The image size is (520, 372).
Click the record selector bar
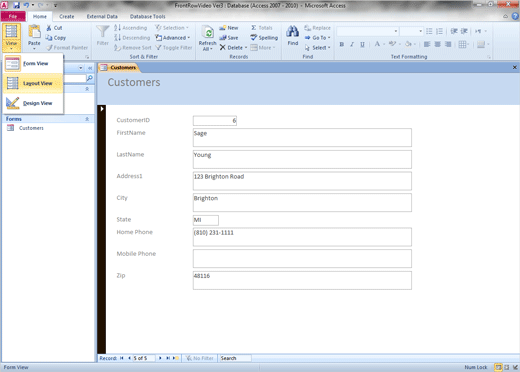tap(102, 229)
